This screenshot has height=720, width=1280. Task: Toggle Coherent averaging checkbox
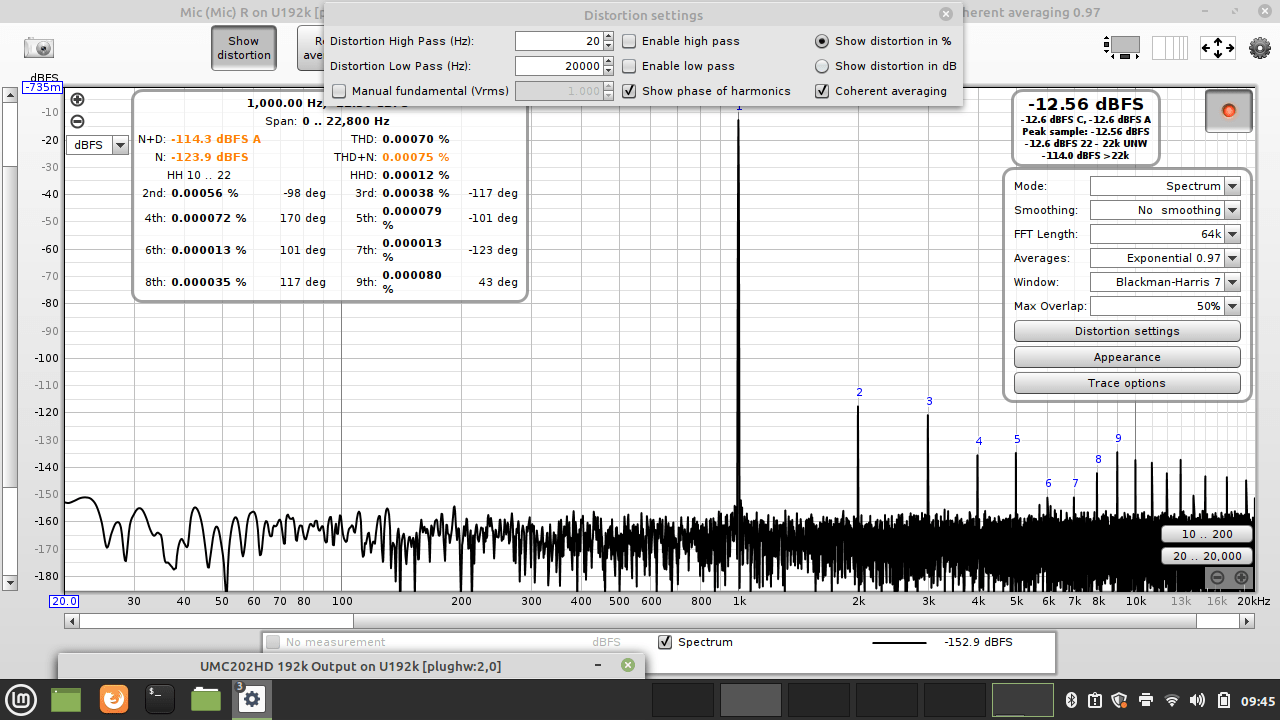click(x=822, y=91)
